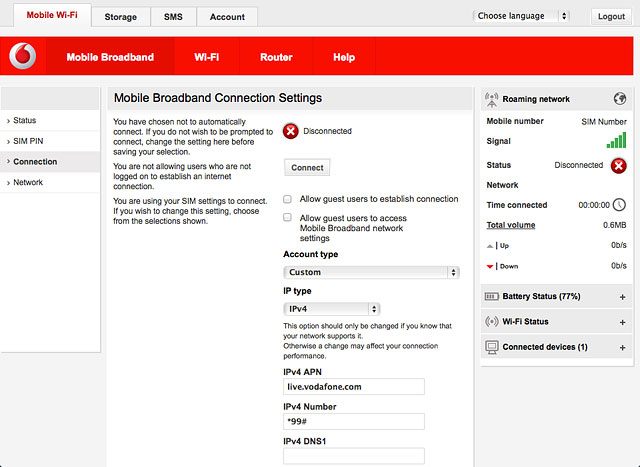Expand the Battery Status section plus sign
This screenshot has width=640, height=467.
pos(622,297)
